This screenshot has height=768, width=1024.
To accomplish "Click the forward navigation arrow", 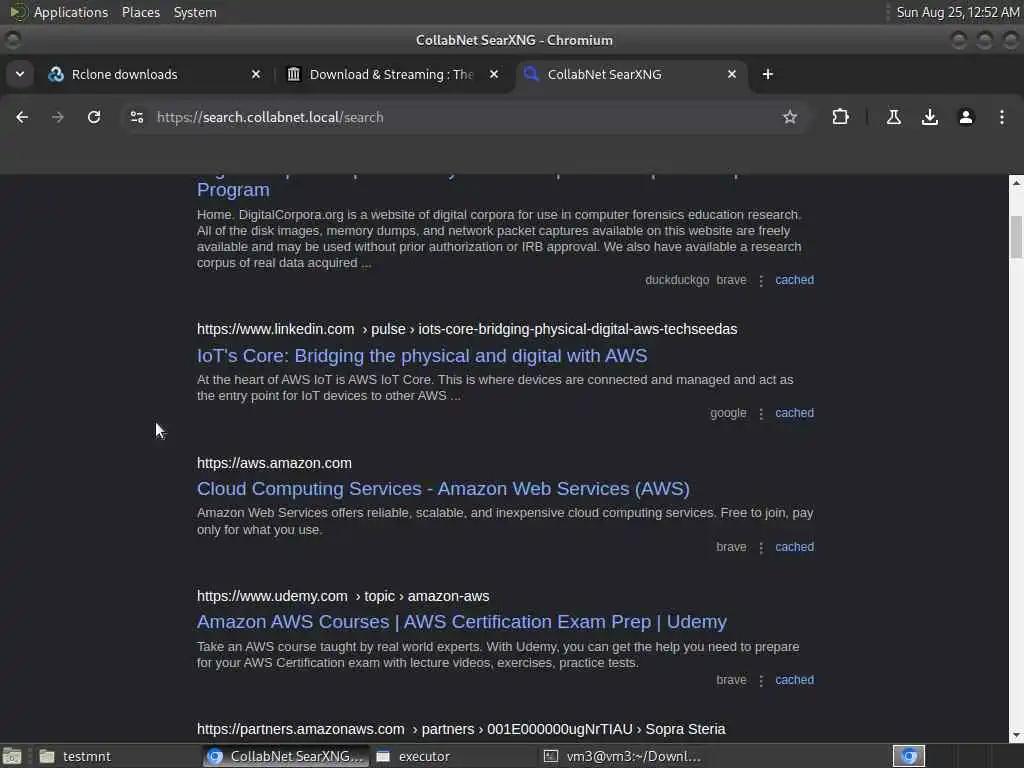I will (57, 117).
